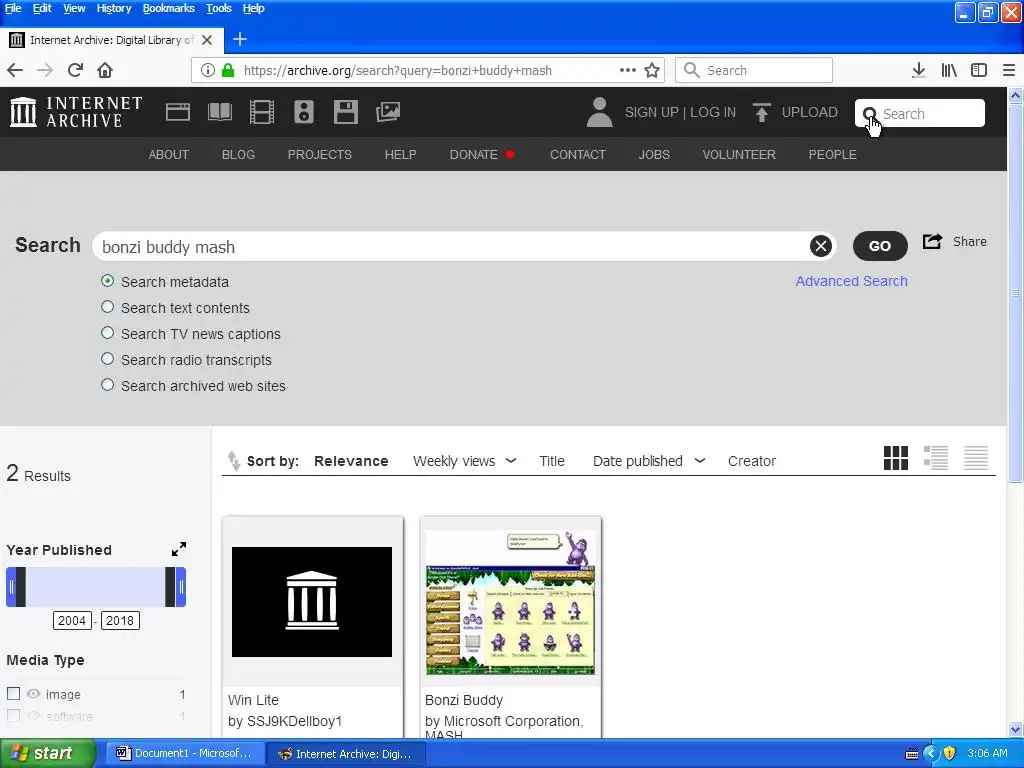This screenshot has height=768, width=1024.
Task: Open the Bonzi Buddy result thumbnail
Action: [x=511, y=602]
